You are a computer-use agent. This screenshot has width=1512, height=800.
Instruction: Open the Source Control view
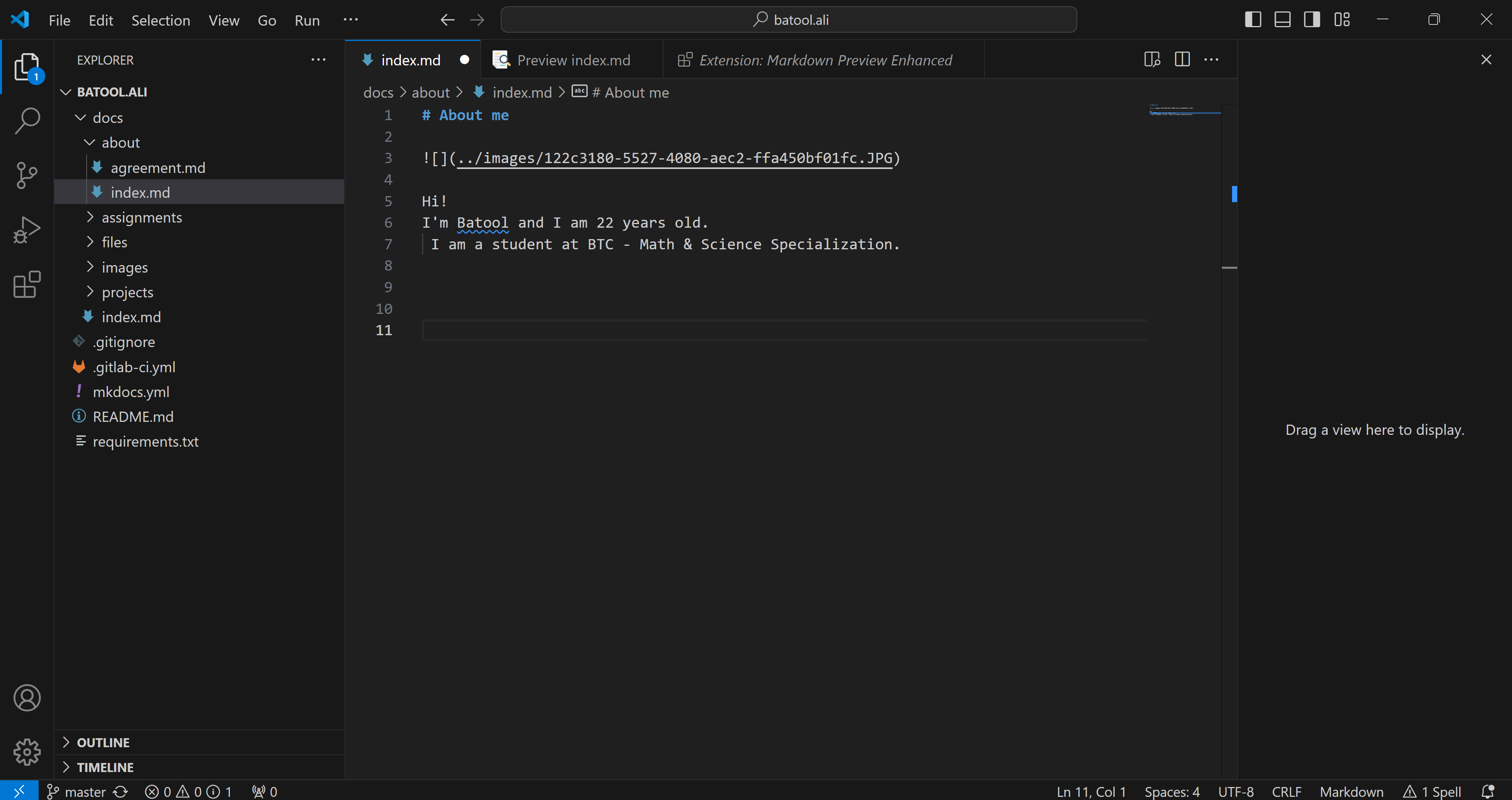point(26,175)
